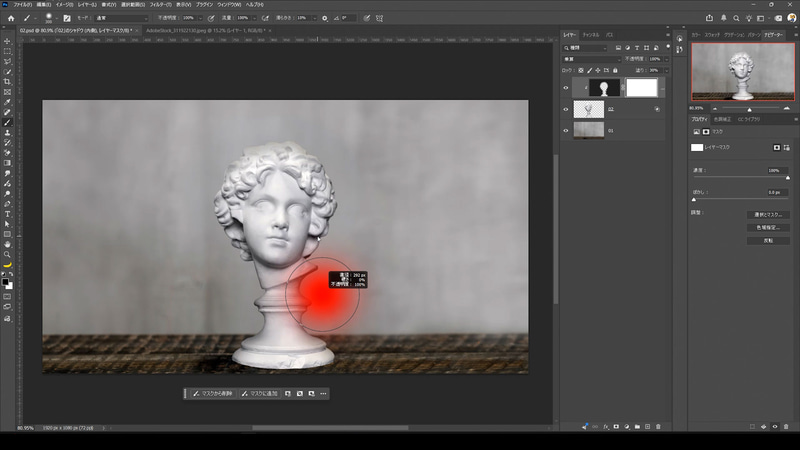Select the Move tool
800x450 pixels.
click(x=7, y=41)
